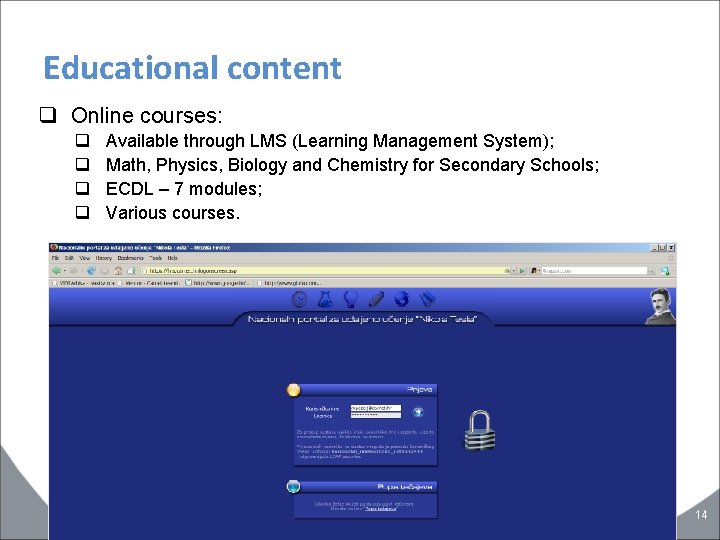Click the Stop loading icon in toolbar
Viewport: 720px width, 540px height.
click(x=105, y=271)
